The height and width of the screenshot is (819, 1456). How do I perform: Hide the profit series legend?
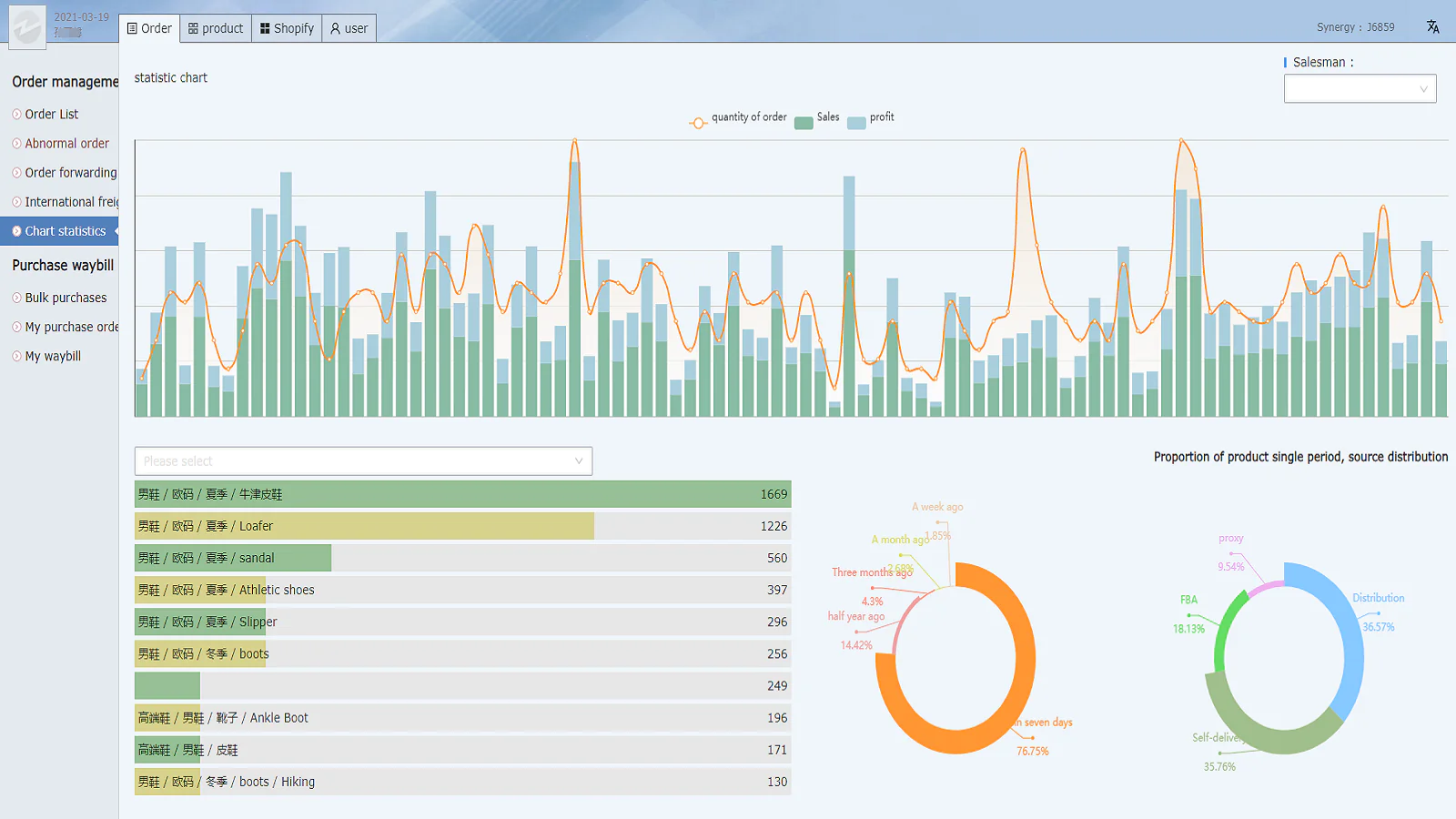coord(871,118)
